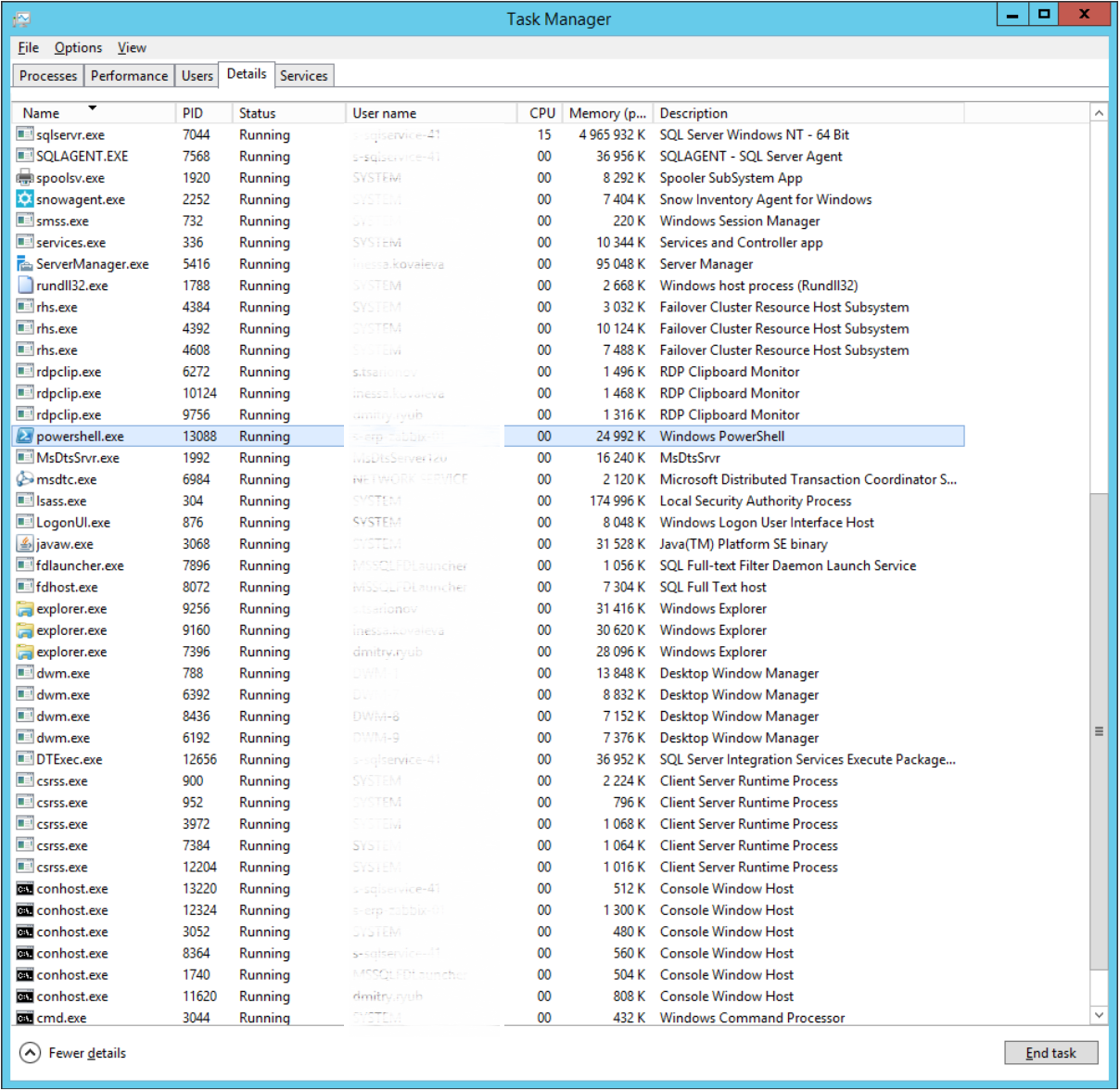The image size is (1120, 1091).
Task: Click the Memory column header
Action: 607,112
